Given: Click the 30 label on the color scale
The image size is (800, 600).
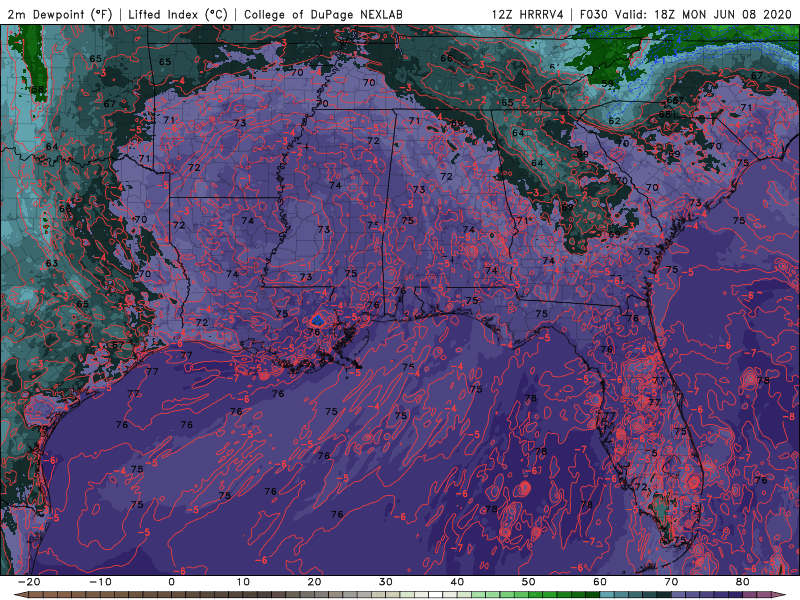Looking at the screenshot, I should [x=386, y=582].
